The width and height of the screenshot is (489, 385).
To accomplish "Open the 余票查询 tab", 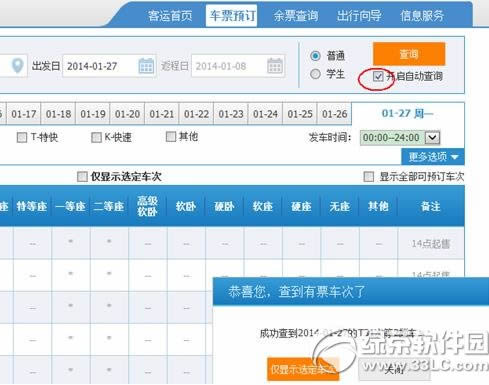I will click(296, 16).
